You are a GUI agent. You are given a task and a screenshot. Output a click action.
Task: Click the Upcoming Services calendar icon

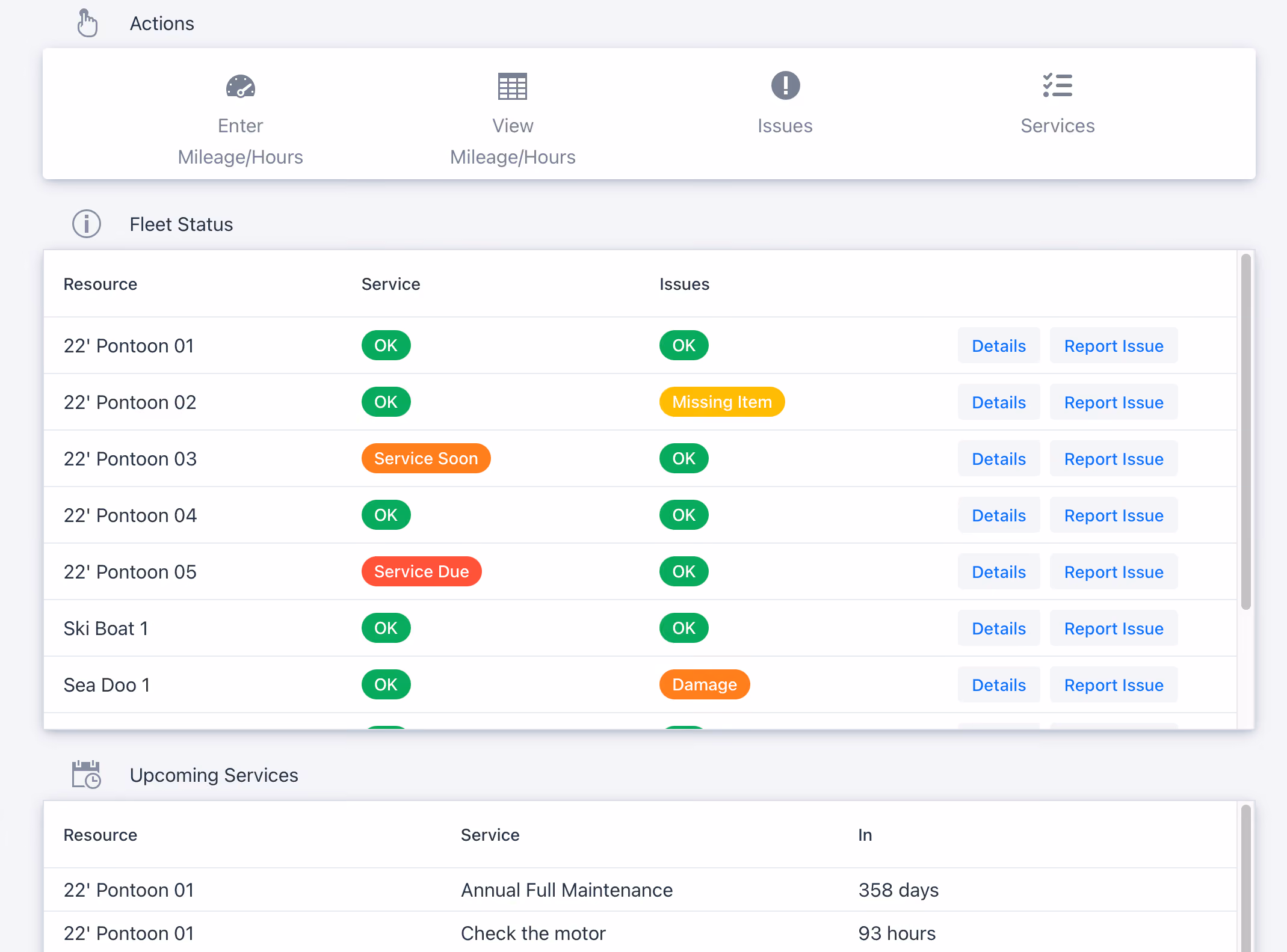coord(87,775)
